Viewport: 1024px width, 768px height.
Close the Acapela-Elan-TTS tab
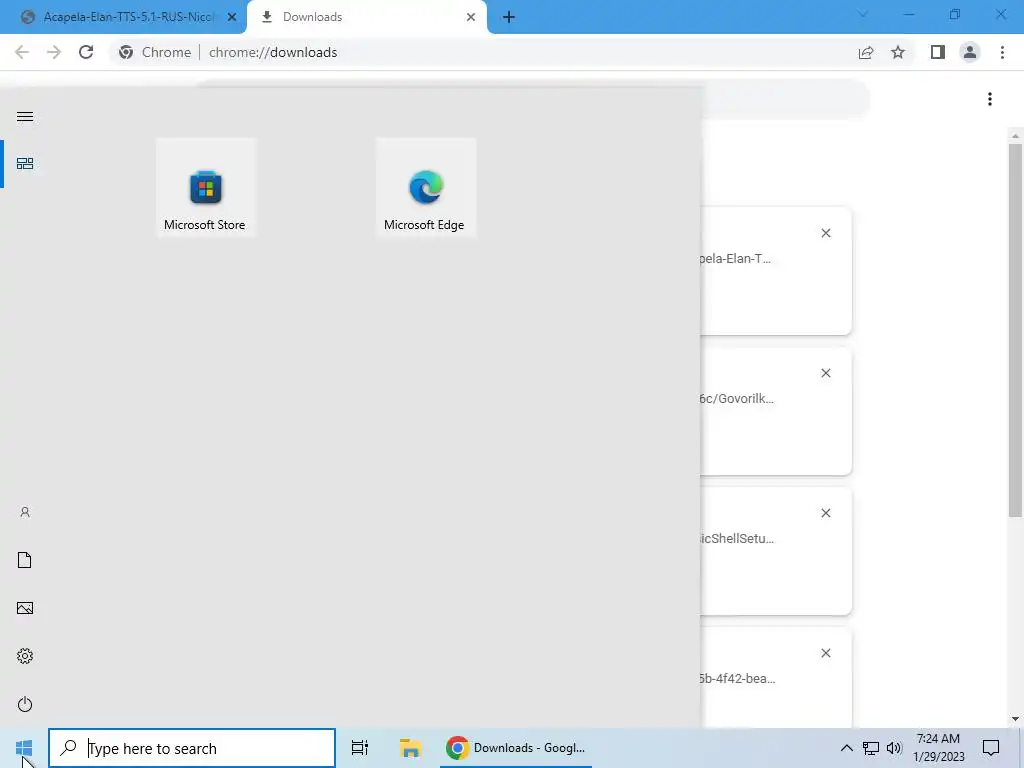232,17
